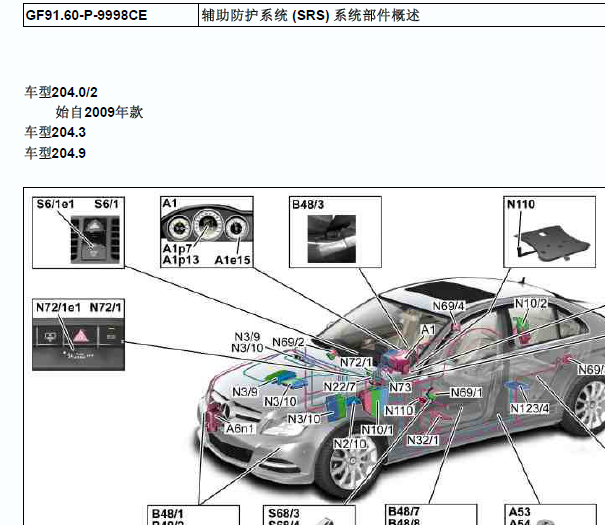
Task: Click the N3/9 label by the green module
Action: 245,392
